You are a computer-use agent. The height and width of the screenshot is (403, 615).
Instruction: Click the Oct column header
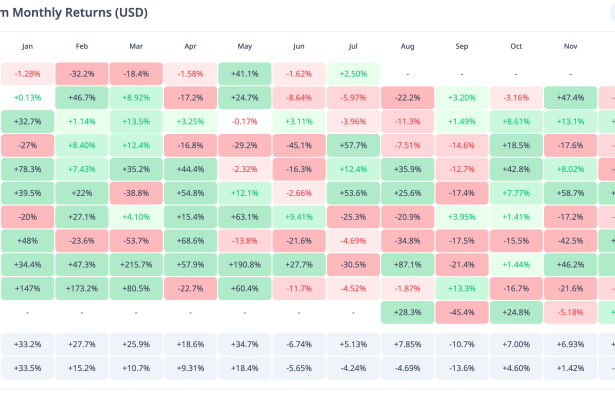[516, 46]
